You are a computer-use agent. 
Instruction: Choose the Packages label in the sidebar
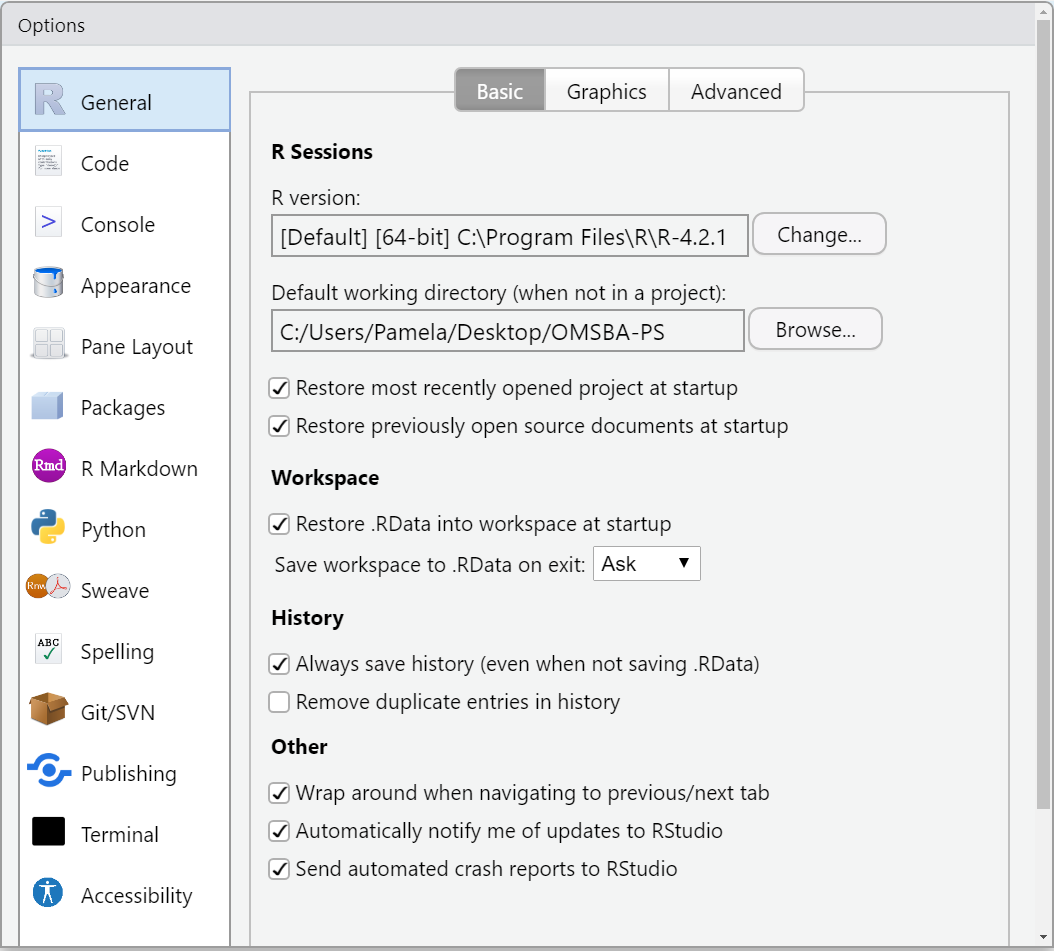pyautogui.click(x=123, y=408)
